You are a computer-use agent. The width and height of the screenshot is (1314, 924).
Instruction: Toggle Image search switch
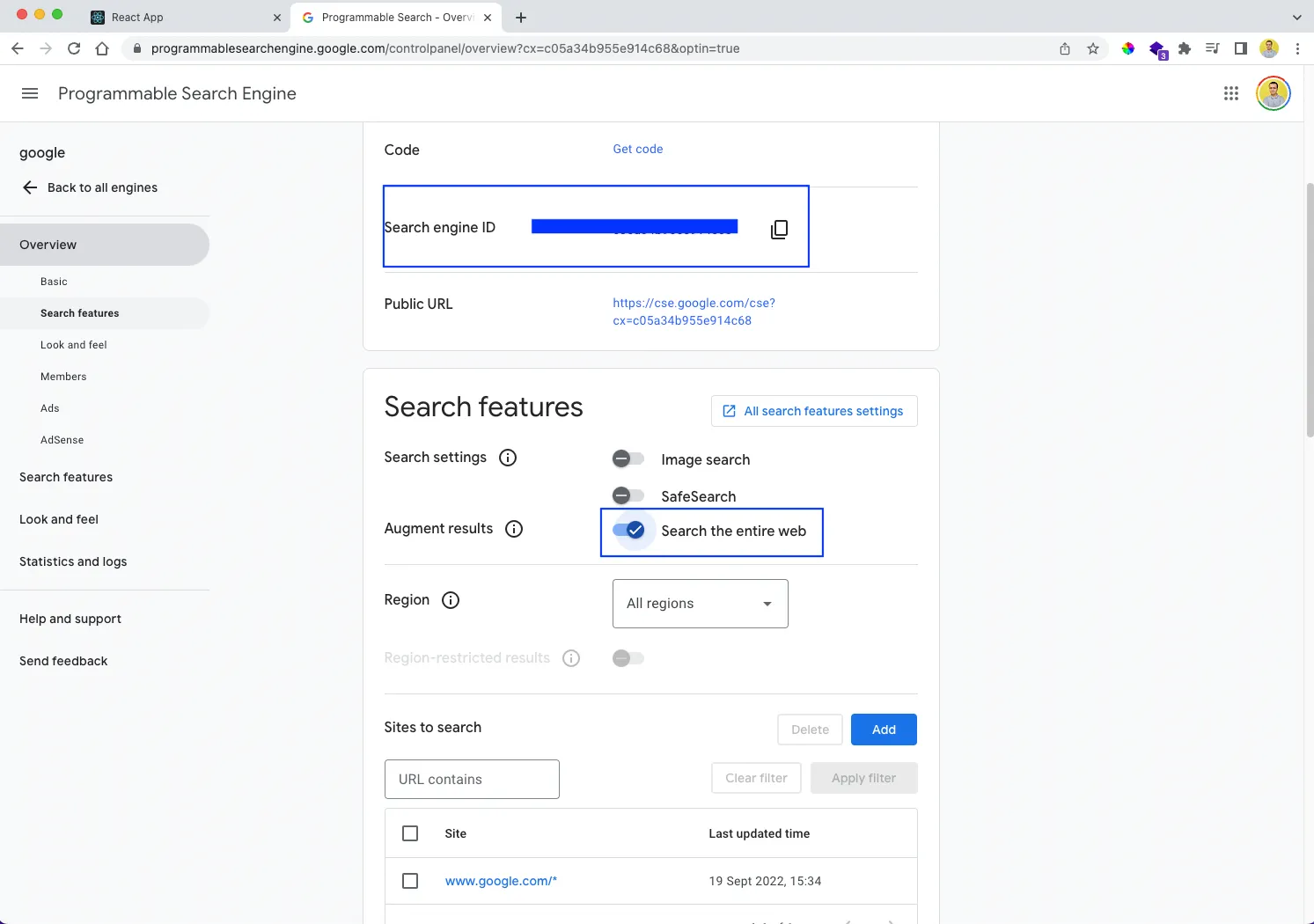(x=628, y=458)
